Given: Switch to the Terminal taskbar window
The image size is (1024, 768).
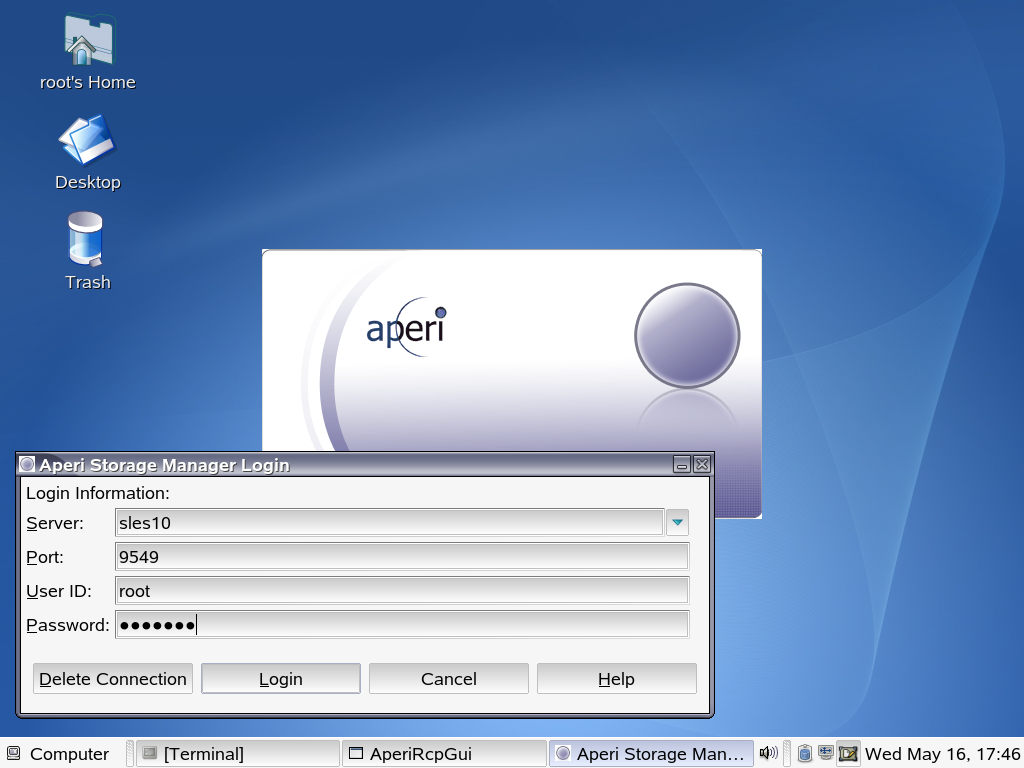Looking at the screenshot, I should (238, 754).
